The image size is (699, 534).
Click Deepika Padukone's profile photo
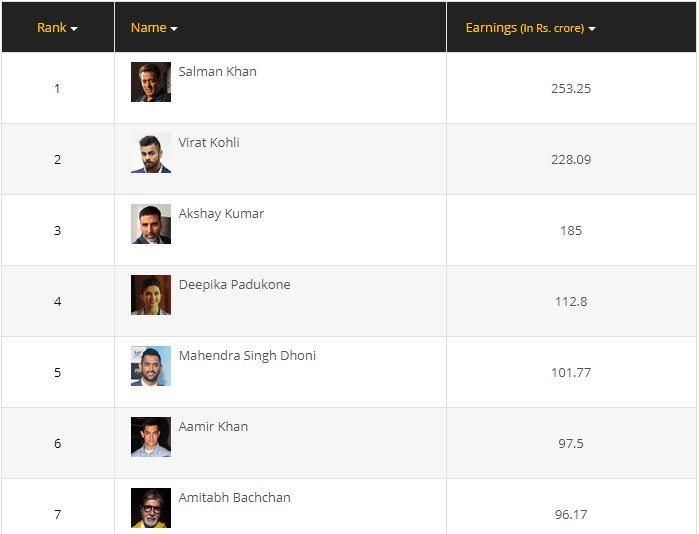[x=151, y=295]
